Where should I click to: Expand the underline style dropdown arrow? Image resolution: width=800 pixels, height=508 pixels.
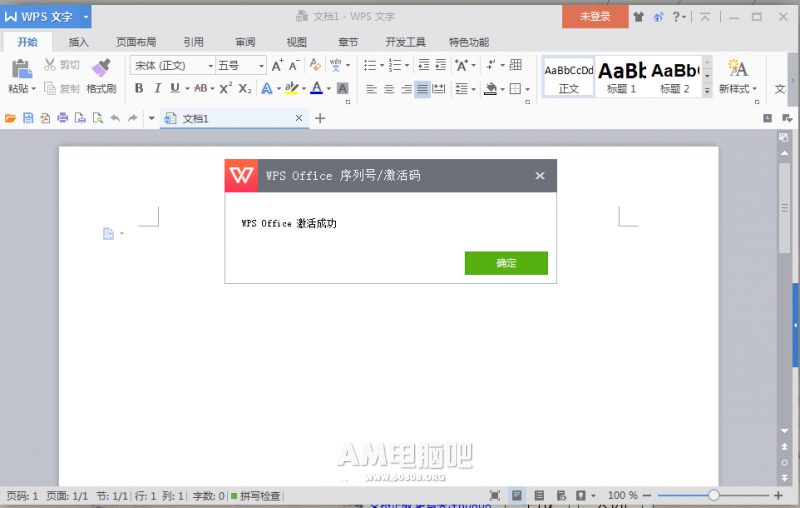[187, 89]
